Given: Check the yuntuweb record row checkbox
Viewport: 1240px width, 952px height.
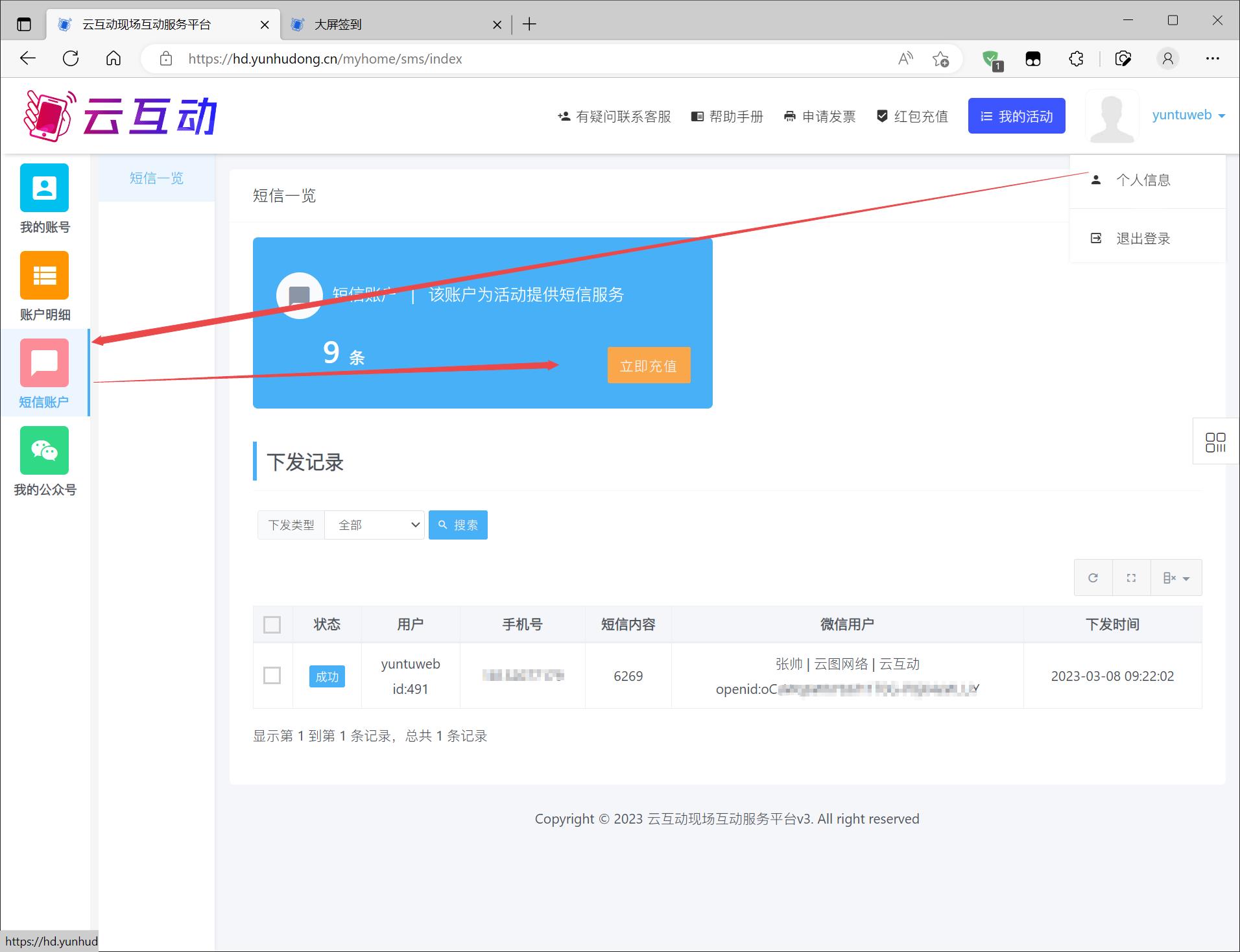Looking at the screenshot, I should pos(272,676).
